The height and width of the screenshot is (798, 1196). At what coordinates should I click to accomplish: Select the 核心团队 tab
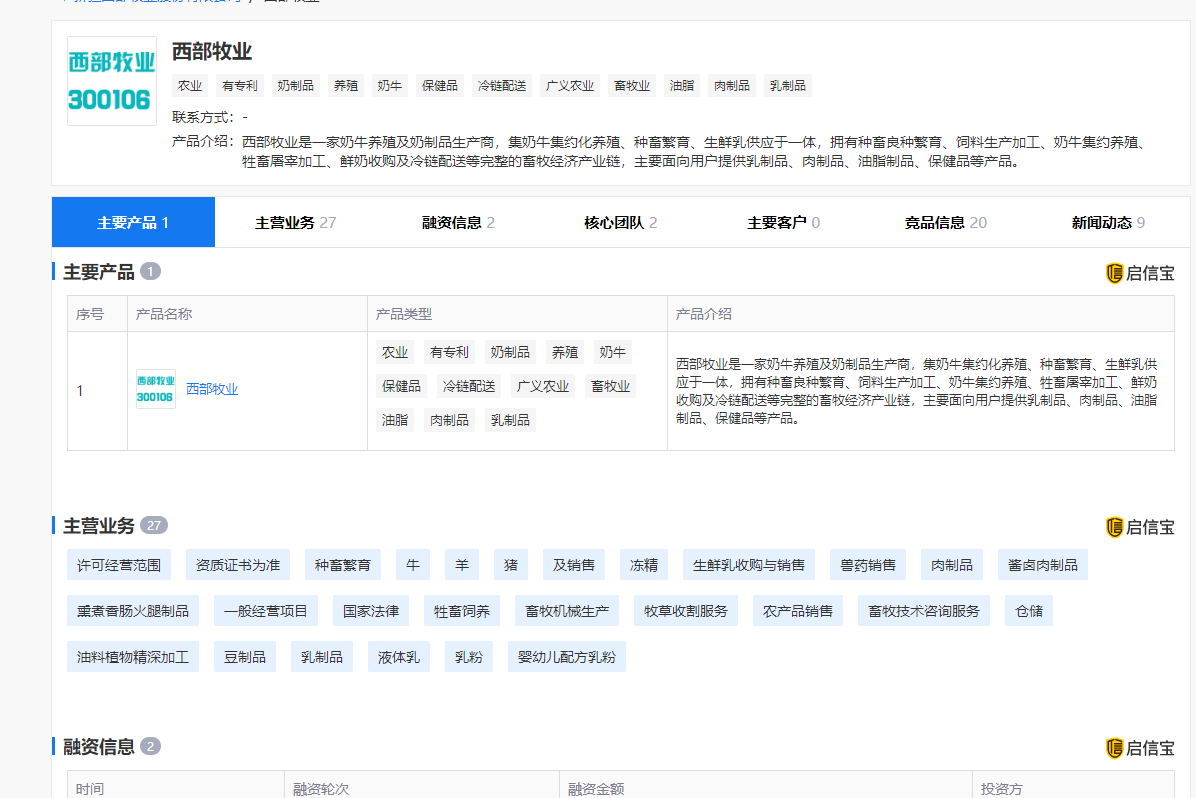coord(620,223)
